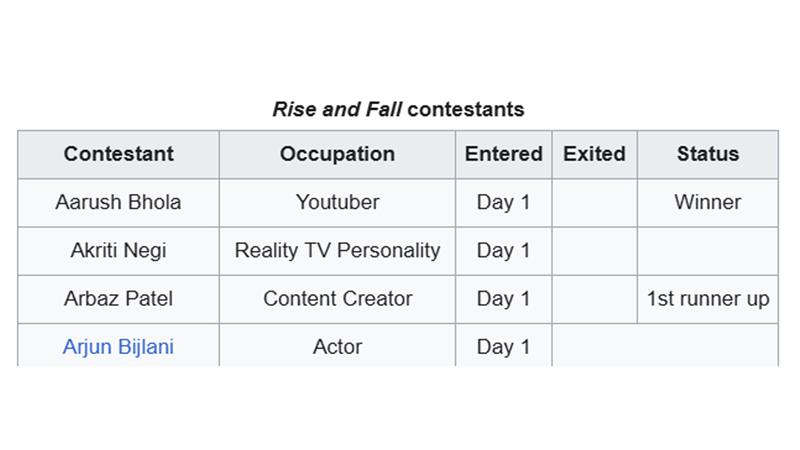Click the Youtuber occupation cell

tap(337, 202)
